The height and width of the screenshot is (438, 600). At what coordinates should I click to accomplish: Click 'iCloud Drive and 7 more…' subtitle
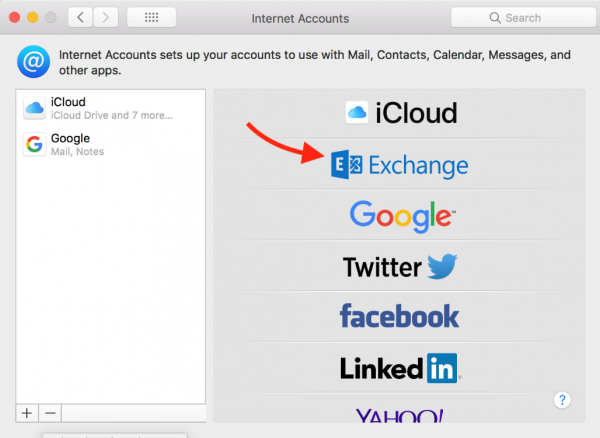pos(112,116)
